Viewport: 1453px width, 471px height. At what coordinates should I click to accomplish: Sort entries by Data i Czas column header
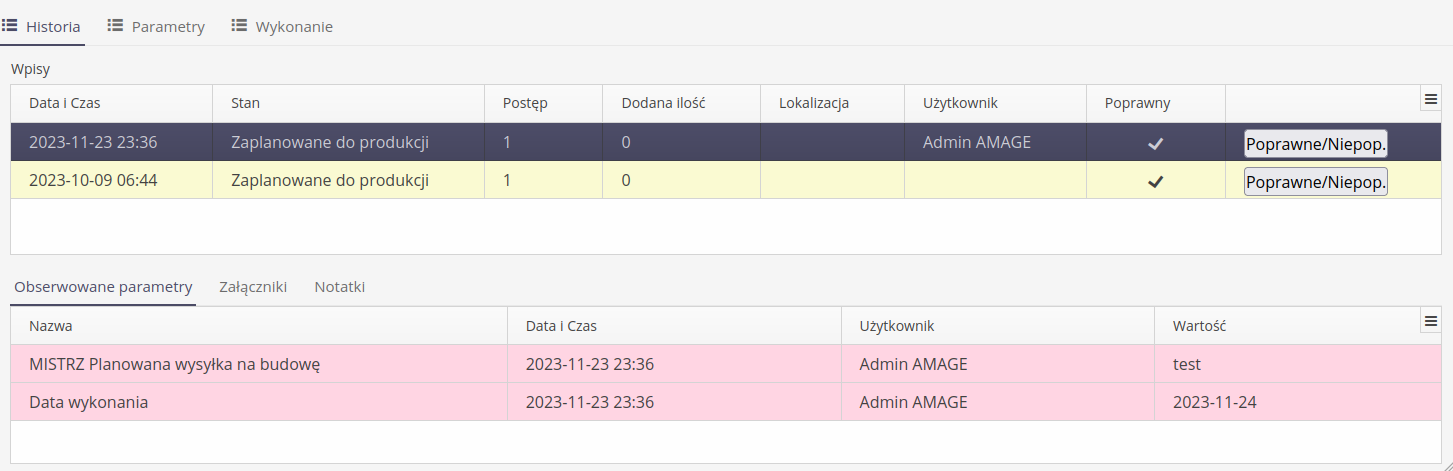pyautogui.click(x=65, y=103)
